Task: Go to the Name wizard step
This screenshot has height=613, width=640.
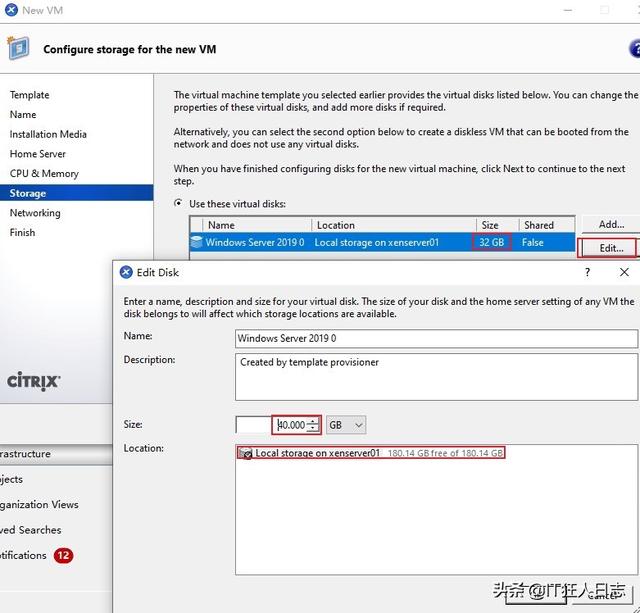Action: pos(23,114)
